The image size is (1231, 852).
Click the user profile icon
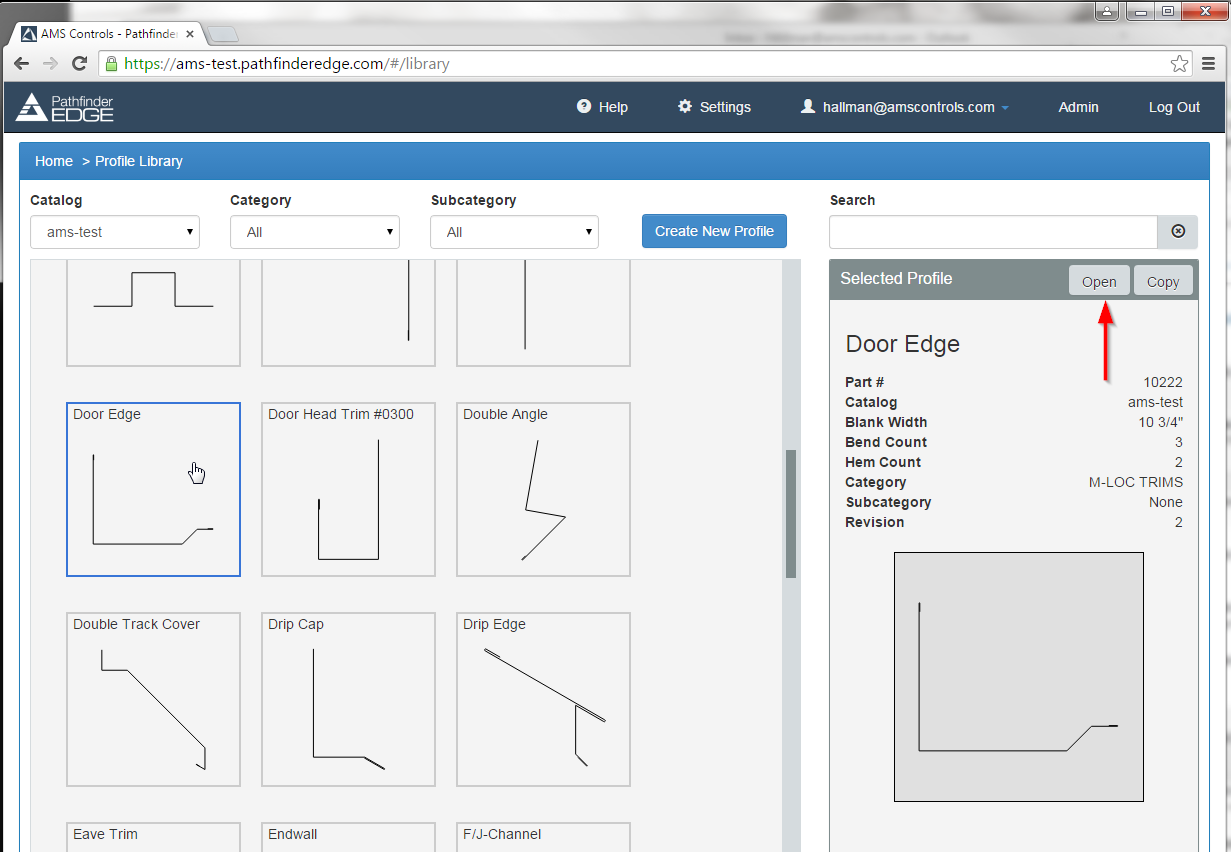coord(808,106)
